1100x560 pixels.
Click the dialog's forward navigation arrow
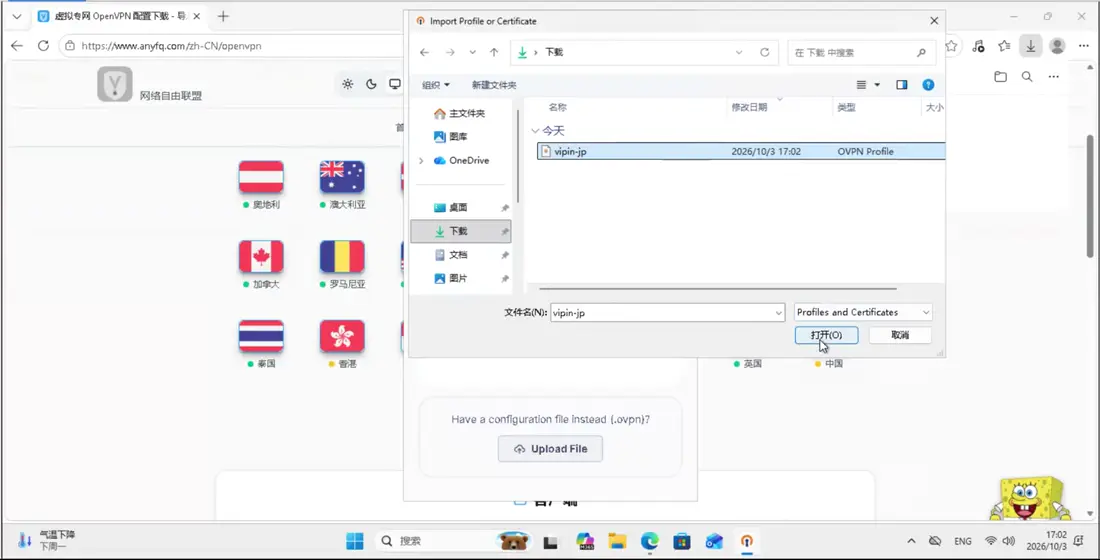(x=450, y=53)
